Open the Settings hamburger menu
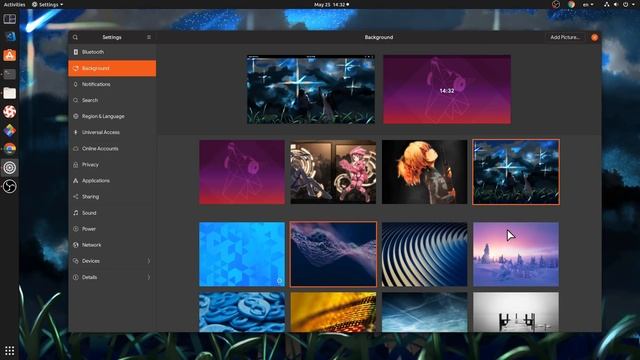The image size is (640, 360). click(x=149, y=37)
